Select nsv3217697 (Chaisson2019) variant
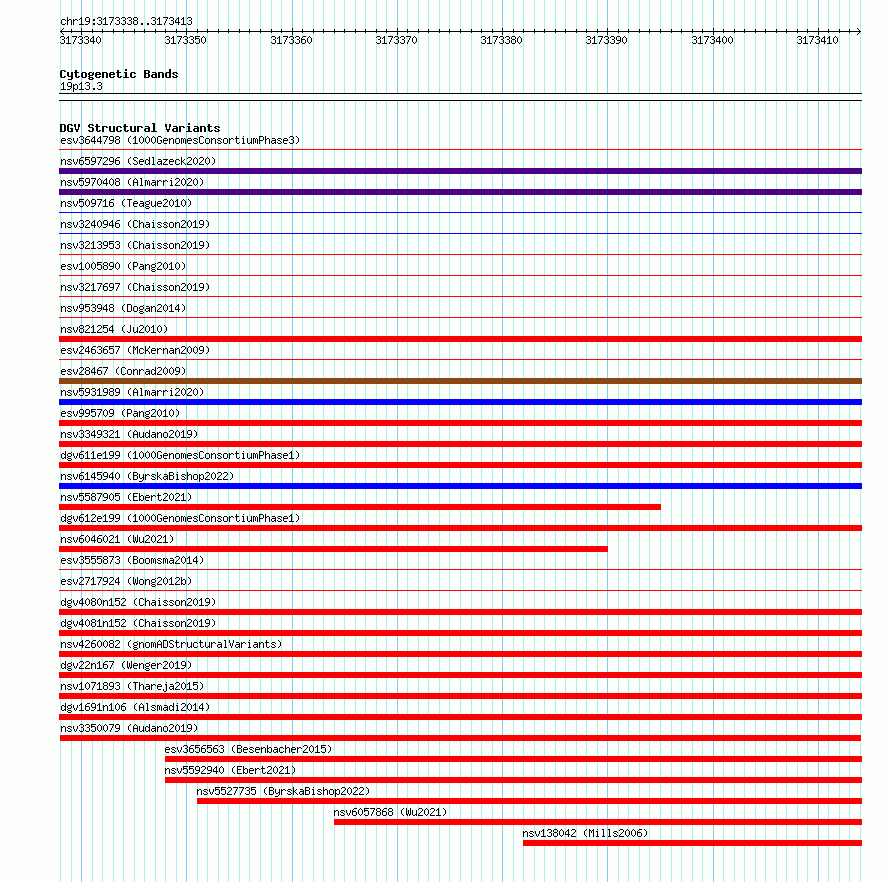The image size is (890, 882). [x=135, y=287]
